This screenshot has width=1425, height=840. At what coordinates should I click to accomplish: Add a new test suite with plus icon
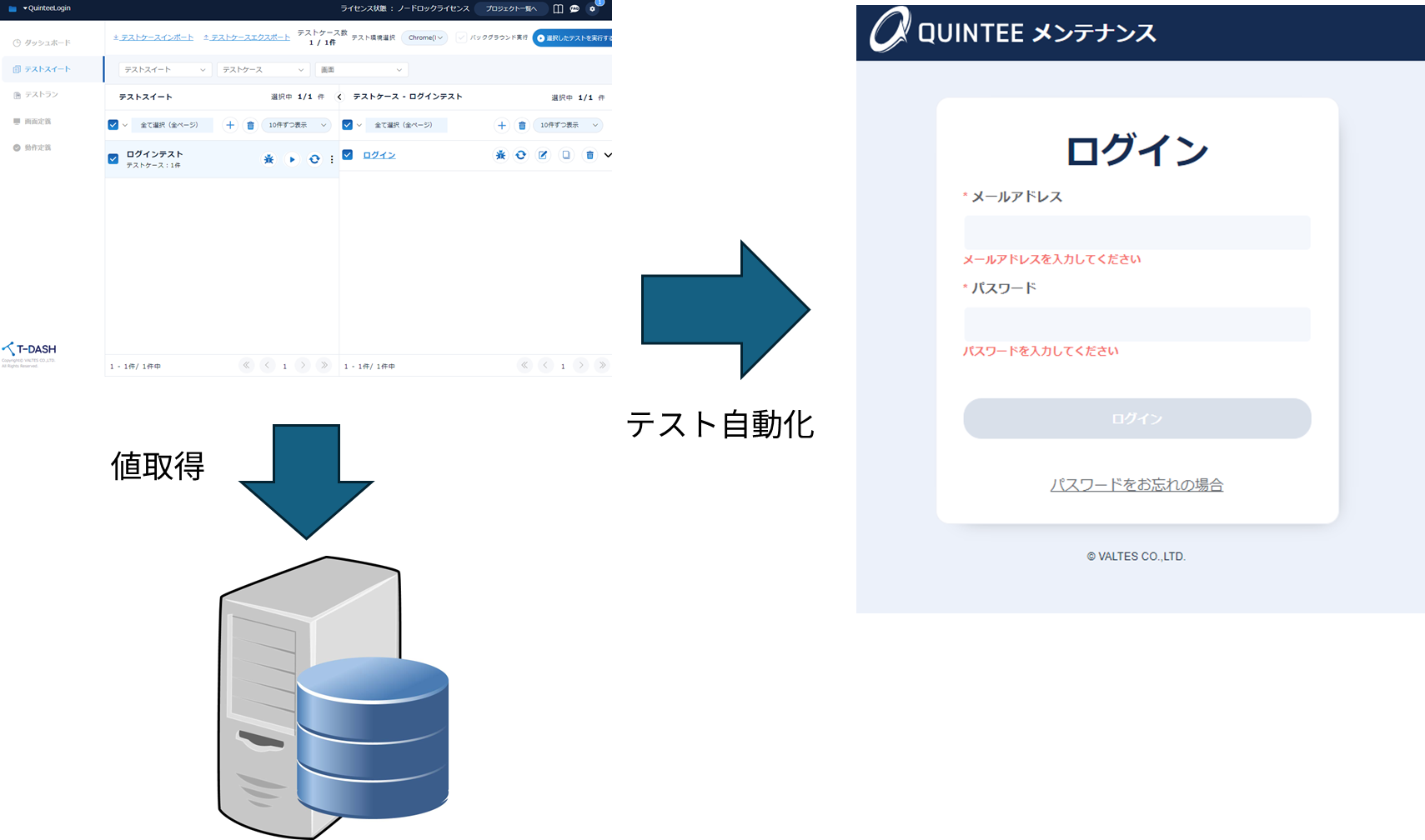230,125
